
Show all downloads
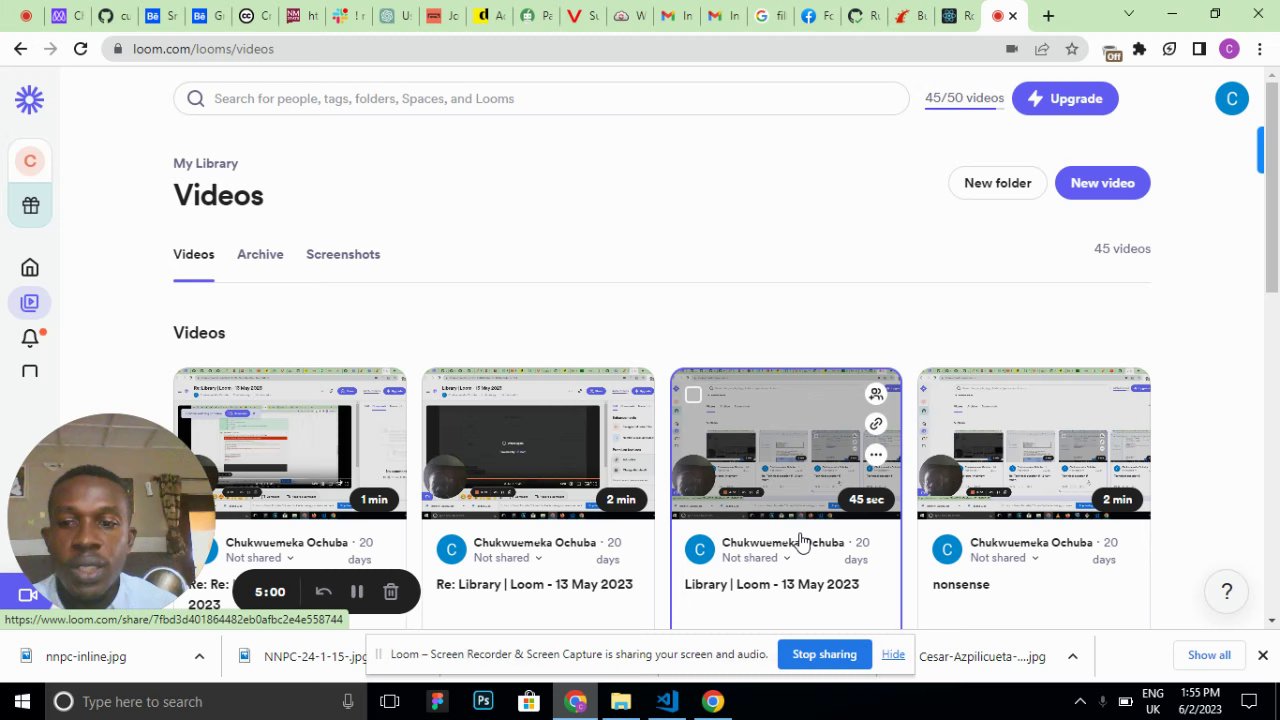[1209, 655]
